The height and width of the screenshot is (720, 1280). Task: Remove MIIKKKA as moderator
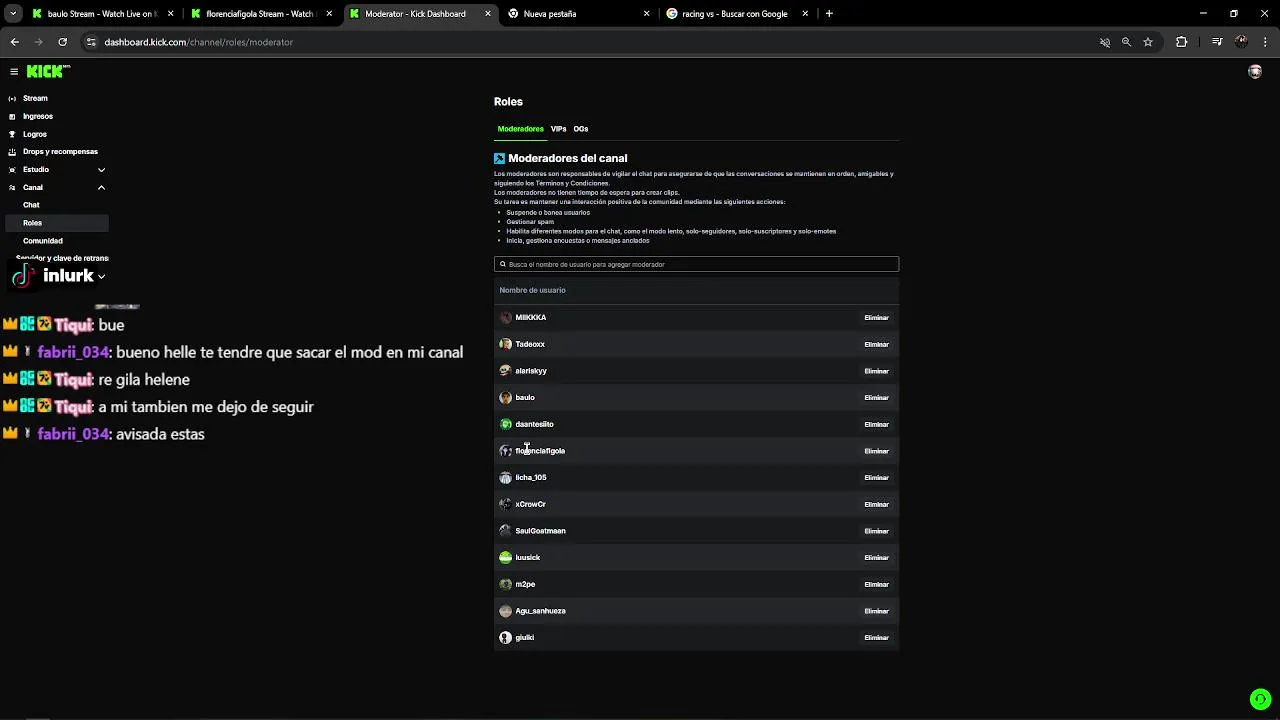[x=877, y=318]
